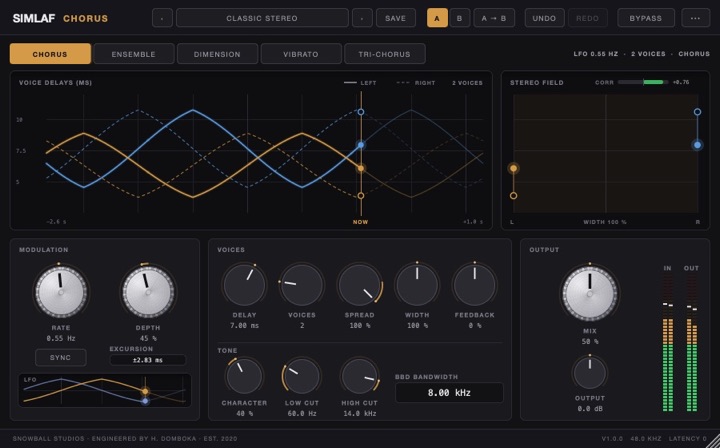Click the OUT level meter
Screen dimensions: 720x448
click(x=692, y=343)
